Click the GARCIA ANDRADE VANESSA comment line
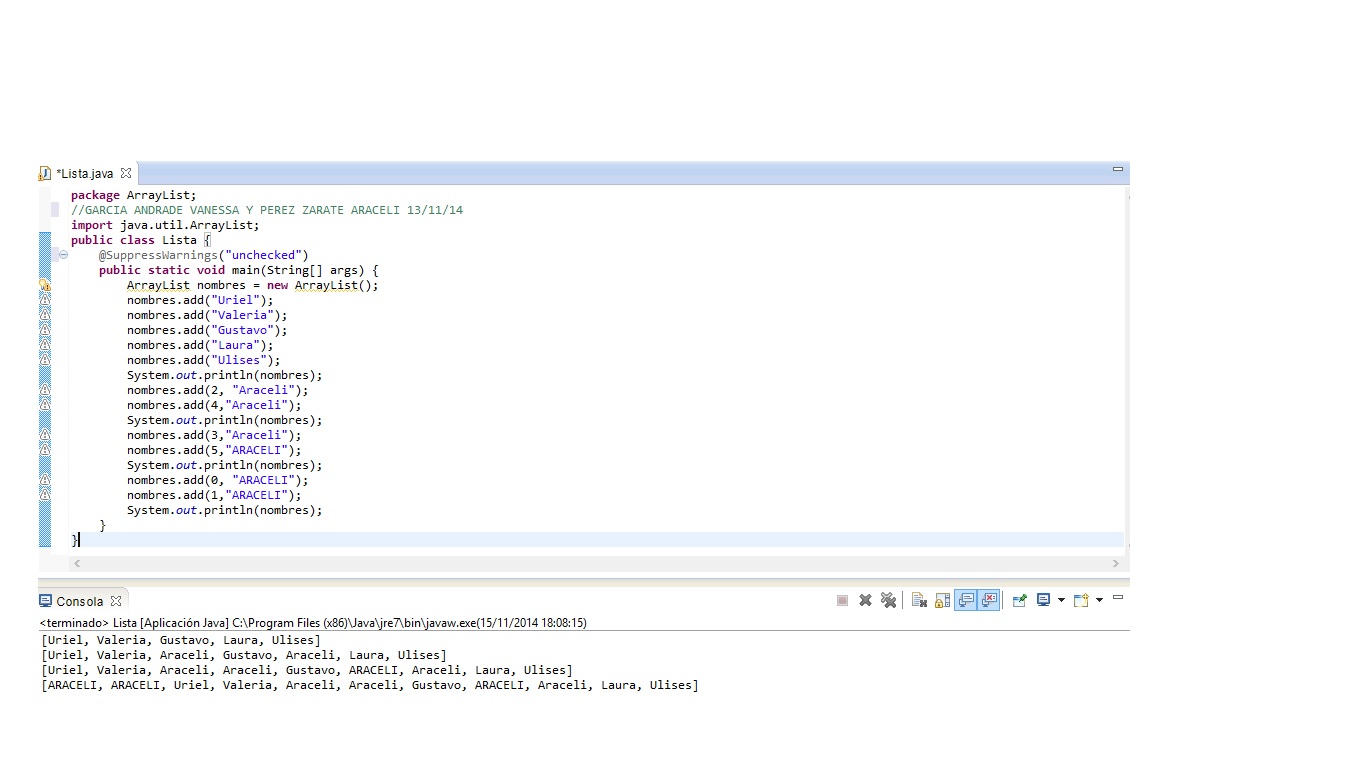 click(267, 210)
